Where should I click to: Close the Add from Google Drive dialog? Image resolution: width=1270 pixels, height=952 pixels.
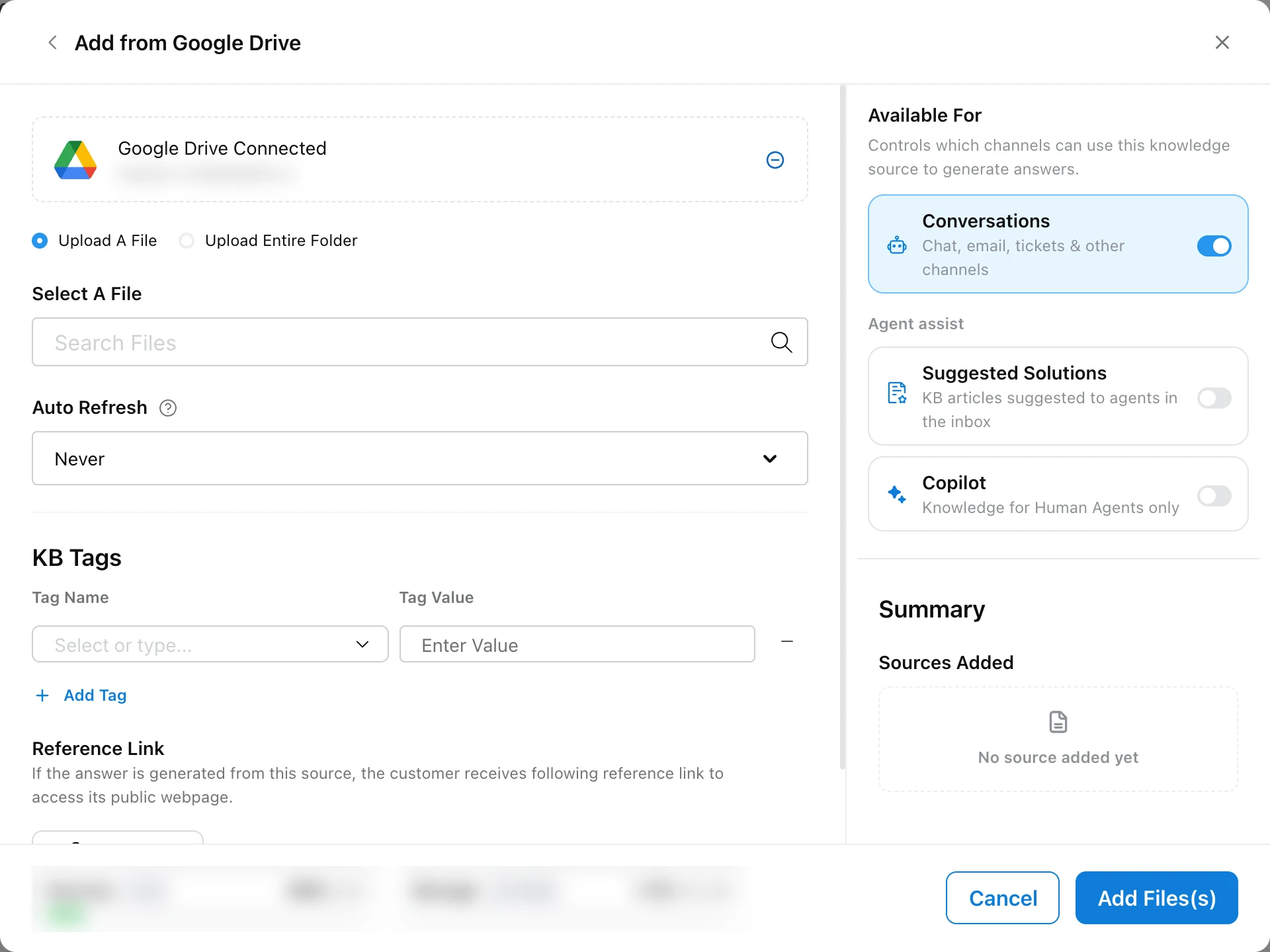click(x=1222, y=43)
